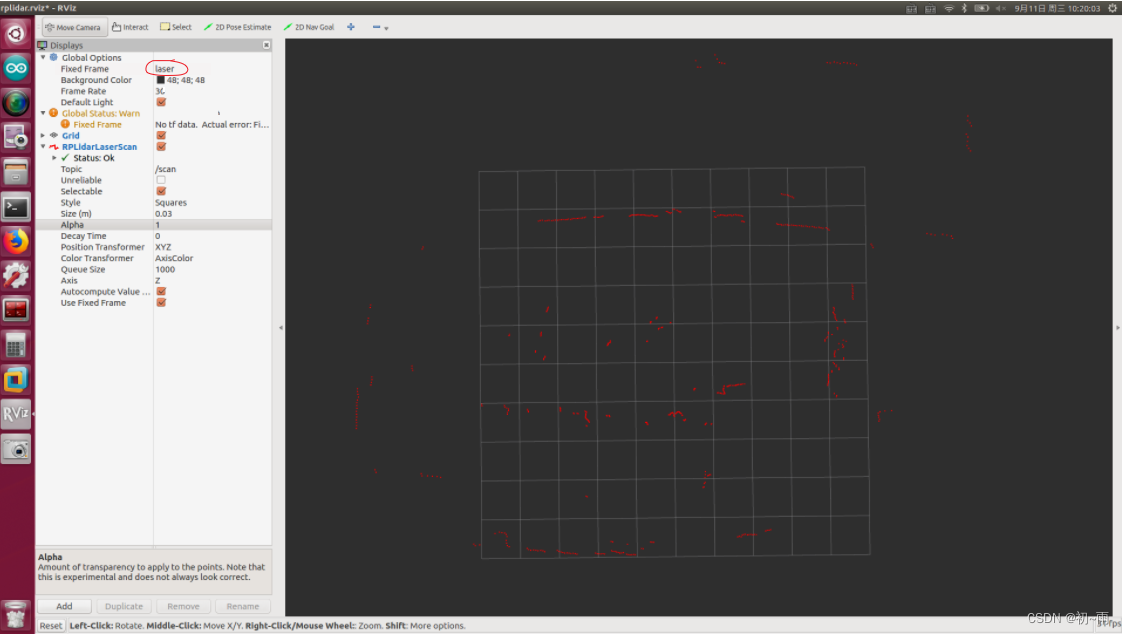The height and width of the screenshot is (634, 1125).
Task: Select the Move Camera tool
Action: coord(74,27)
